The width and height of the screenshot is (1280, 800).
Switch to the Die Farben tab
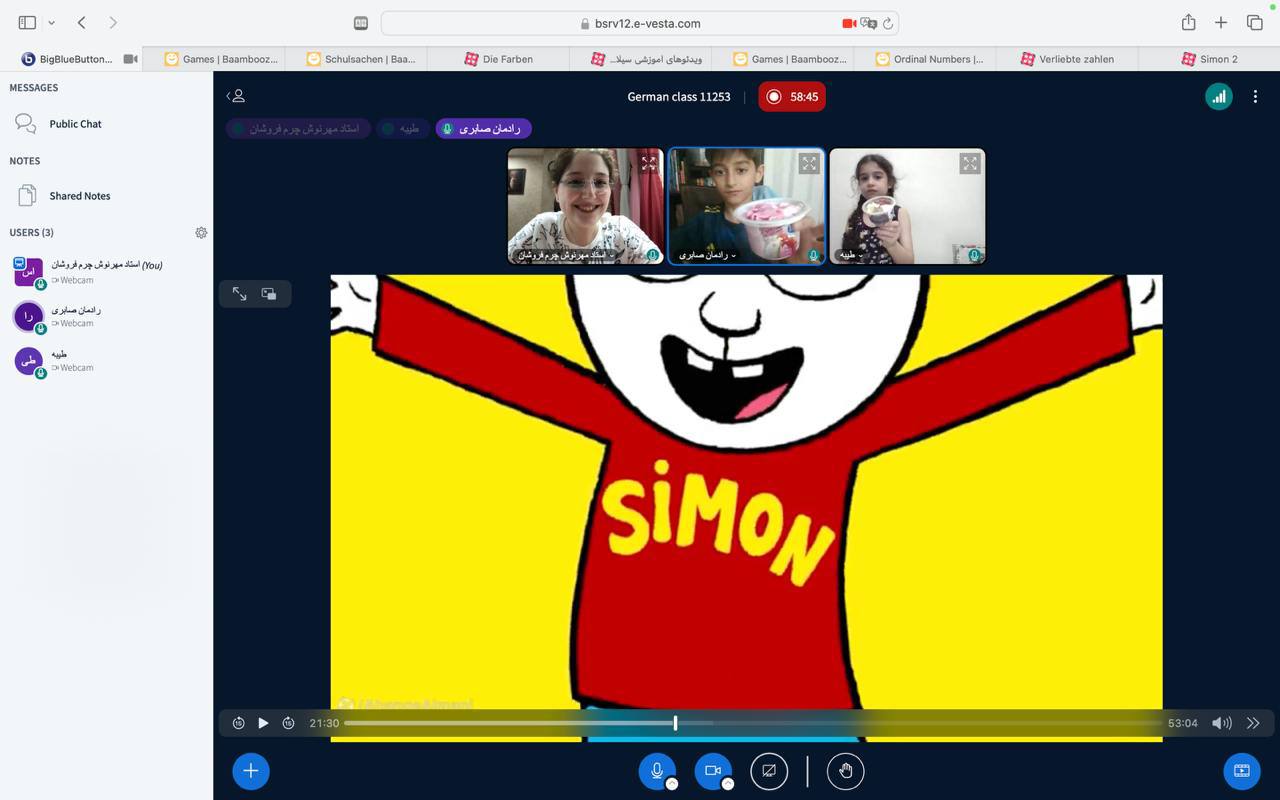point(498,59)
